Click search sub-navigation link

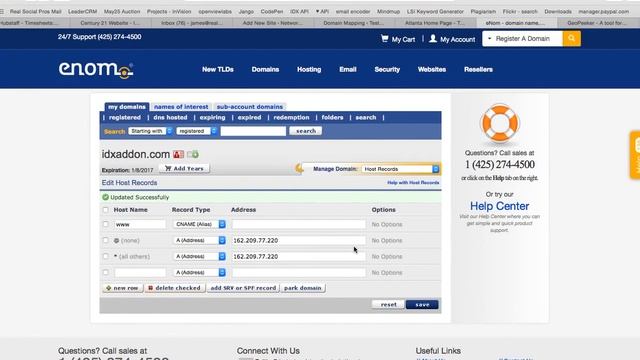pos(366,118)
